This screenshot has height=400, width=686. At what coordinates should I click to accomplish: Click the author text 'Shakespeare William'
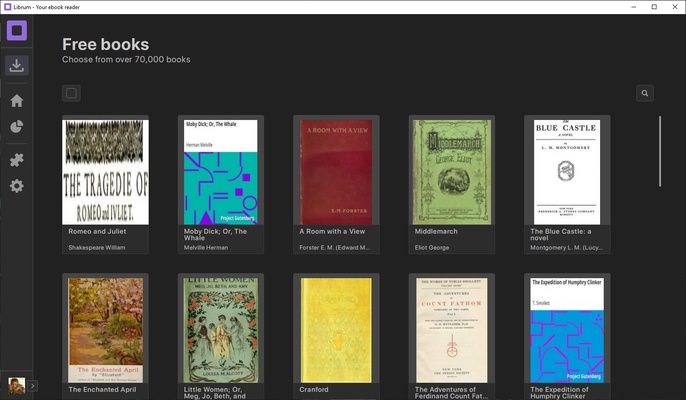(x=97, y=248)
